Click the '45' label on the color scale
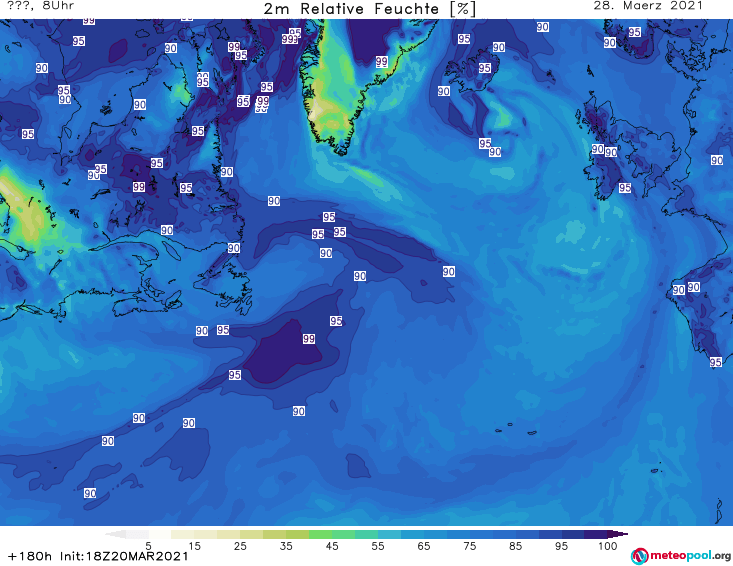The height and width of the screenshot is (566, 733). [x=332, y=546]
